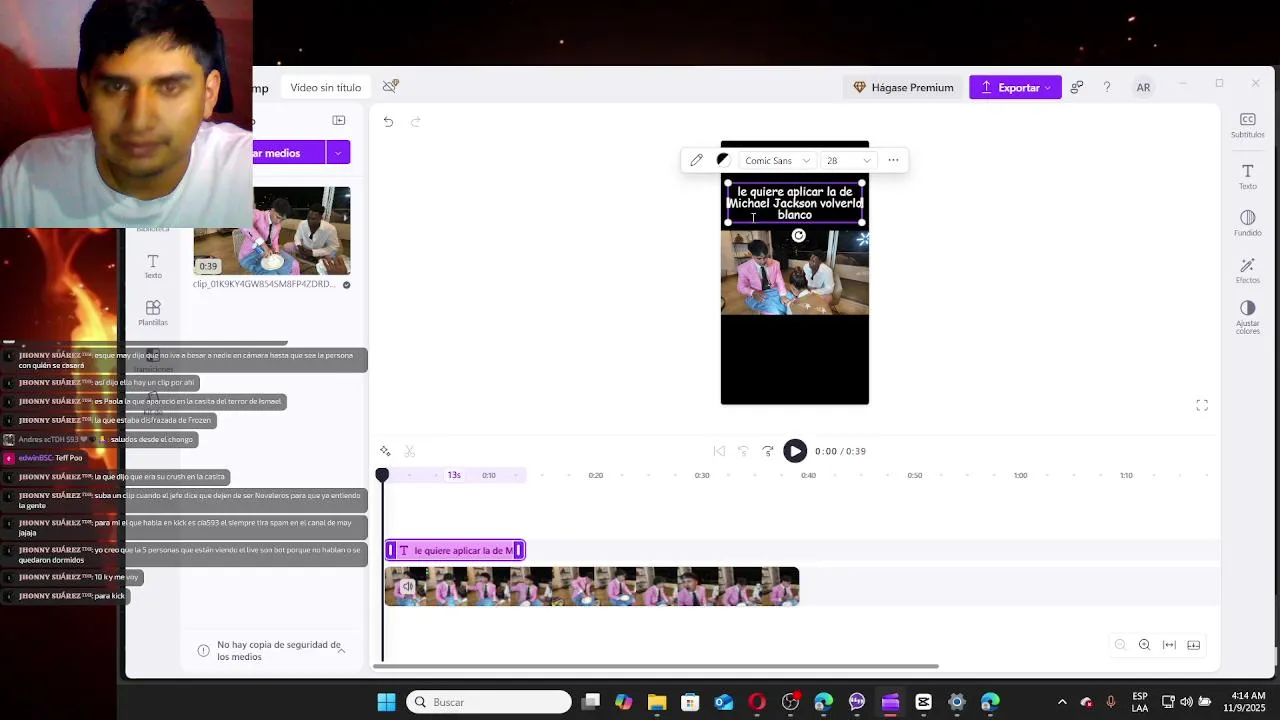Open the font size 28 dropdown
This screenshot has height=720, width=1280.
[848, 160]
